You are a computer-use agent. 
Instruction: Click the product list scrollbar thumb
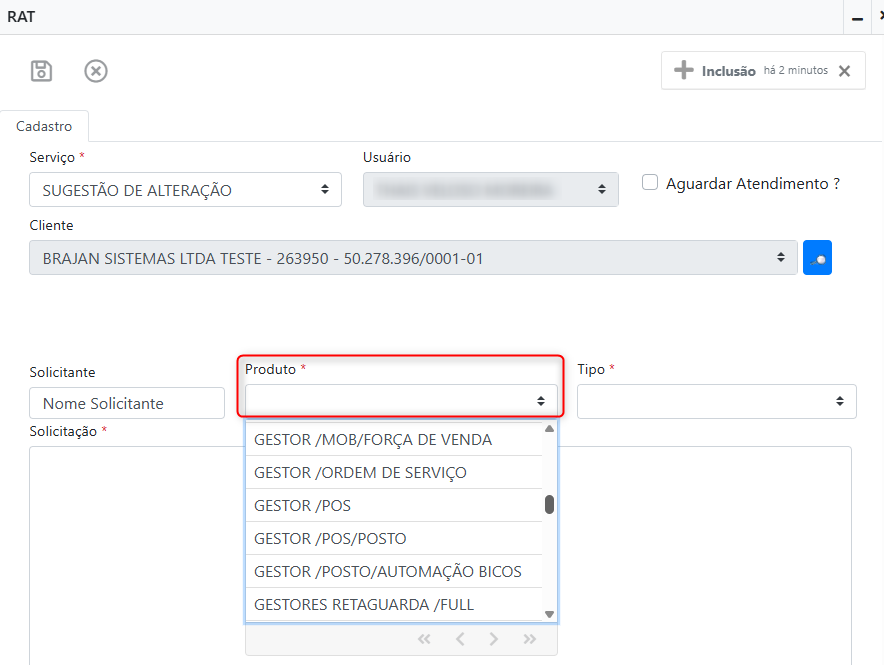[550, 504]
